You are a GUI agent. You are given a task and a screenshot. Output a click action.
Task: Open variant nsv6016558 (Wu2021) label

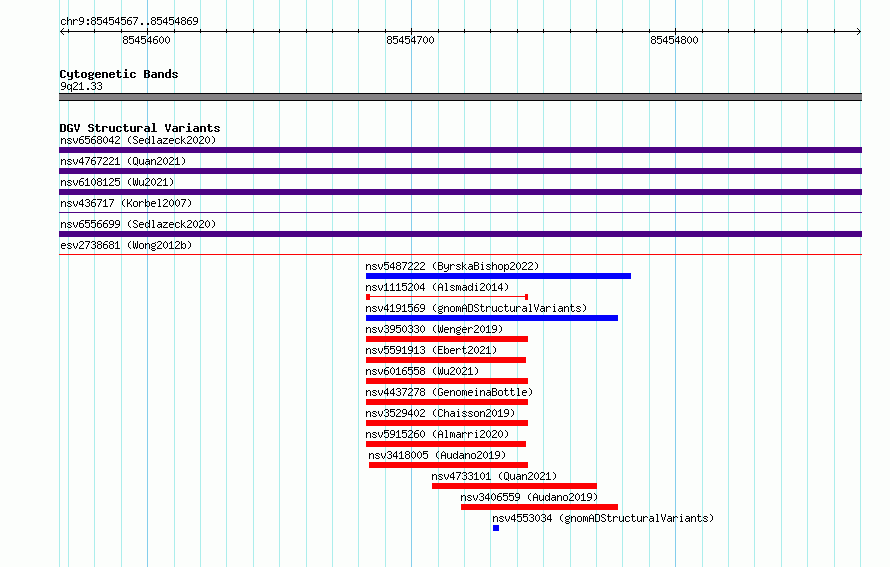pos(422,371)
